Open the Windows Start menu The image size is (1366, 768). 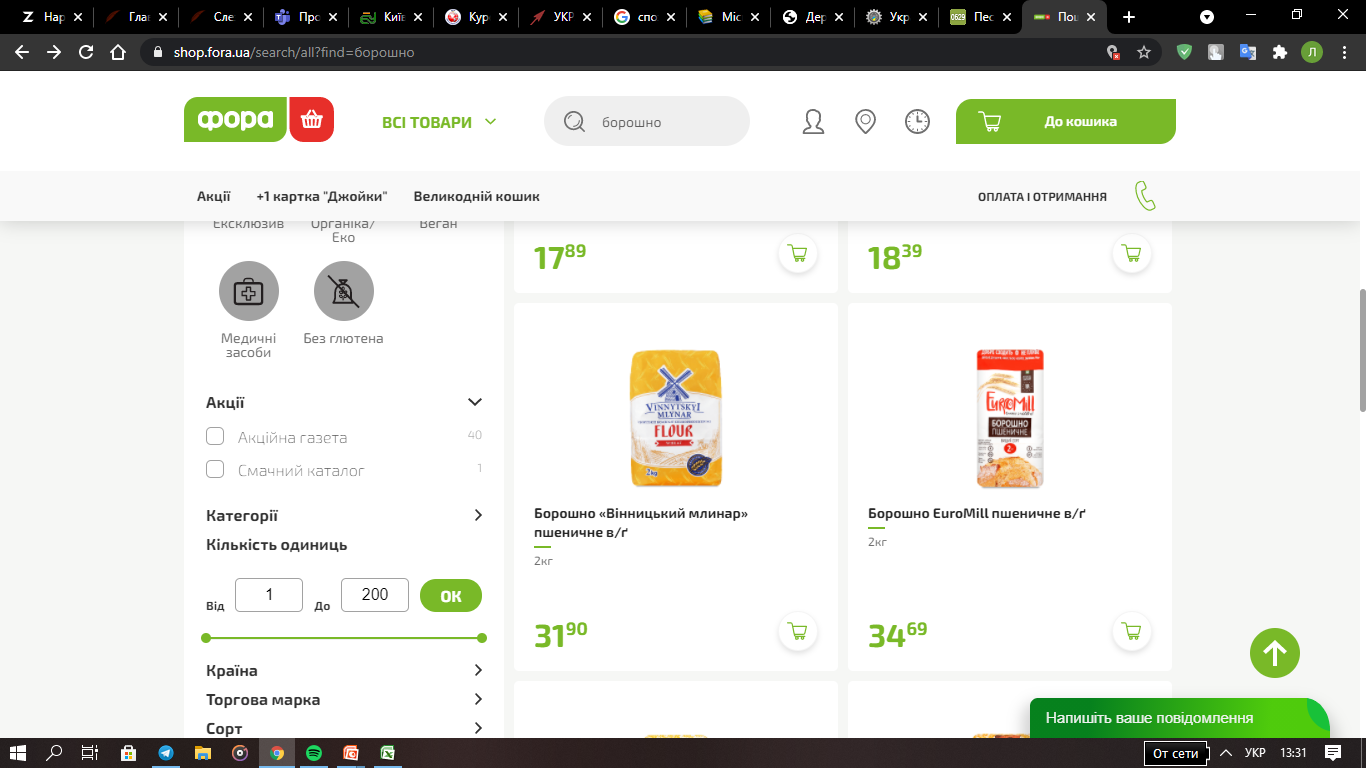click(17, 753)
